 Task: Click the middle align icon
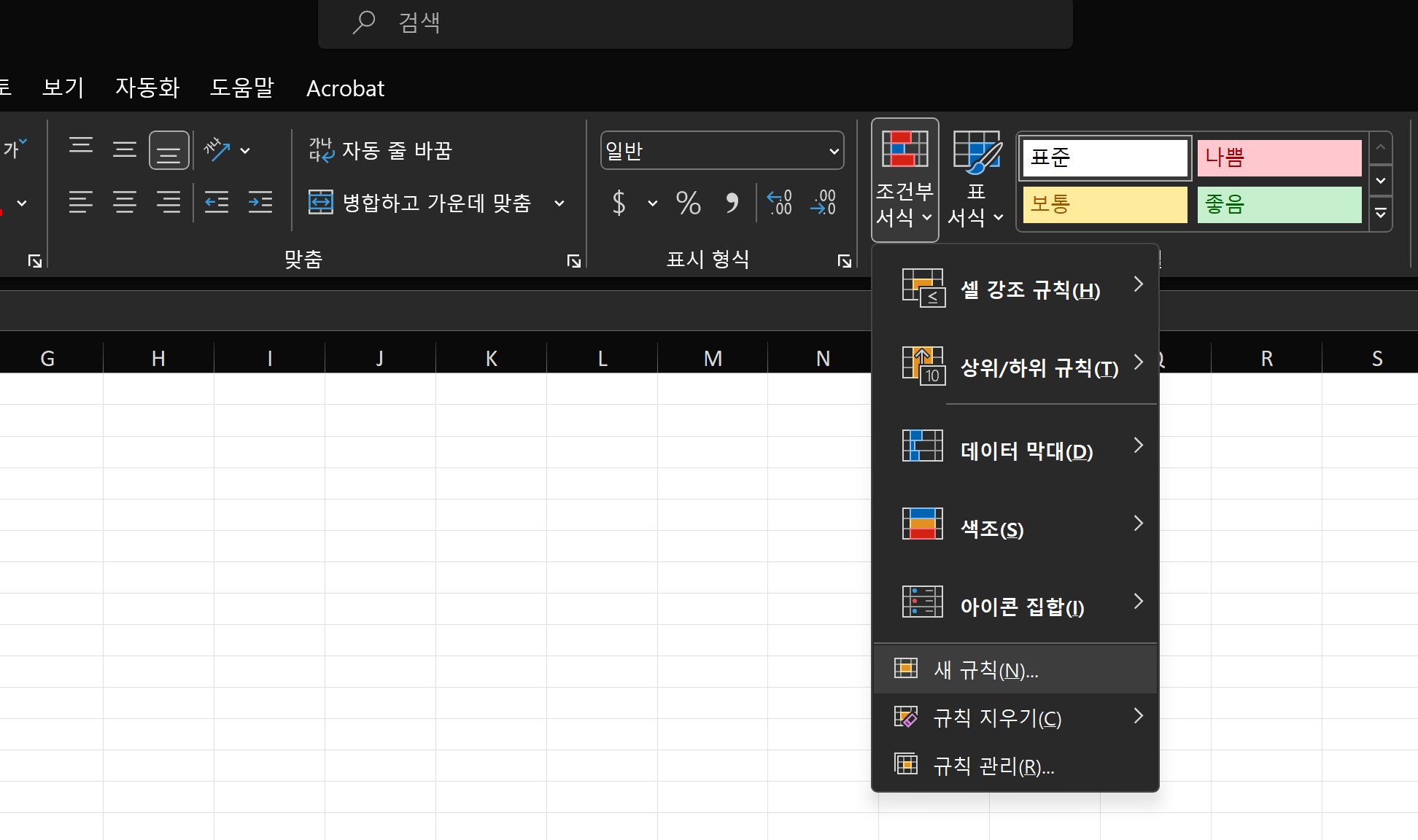tap(125, 150)
